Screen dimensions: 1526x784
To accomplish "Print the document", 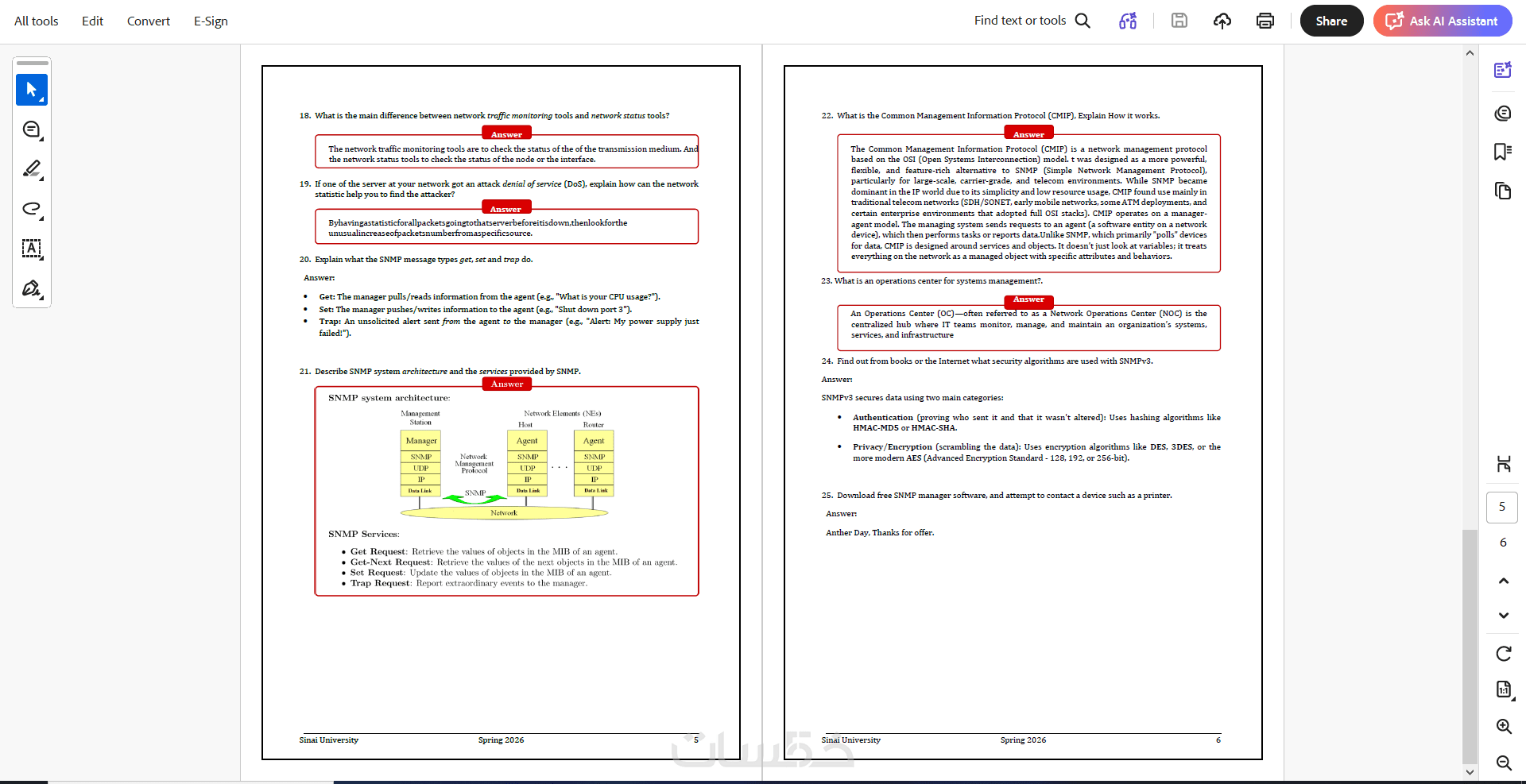I will (1265, 21).
